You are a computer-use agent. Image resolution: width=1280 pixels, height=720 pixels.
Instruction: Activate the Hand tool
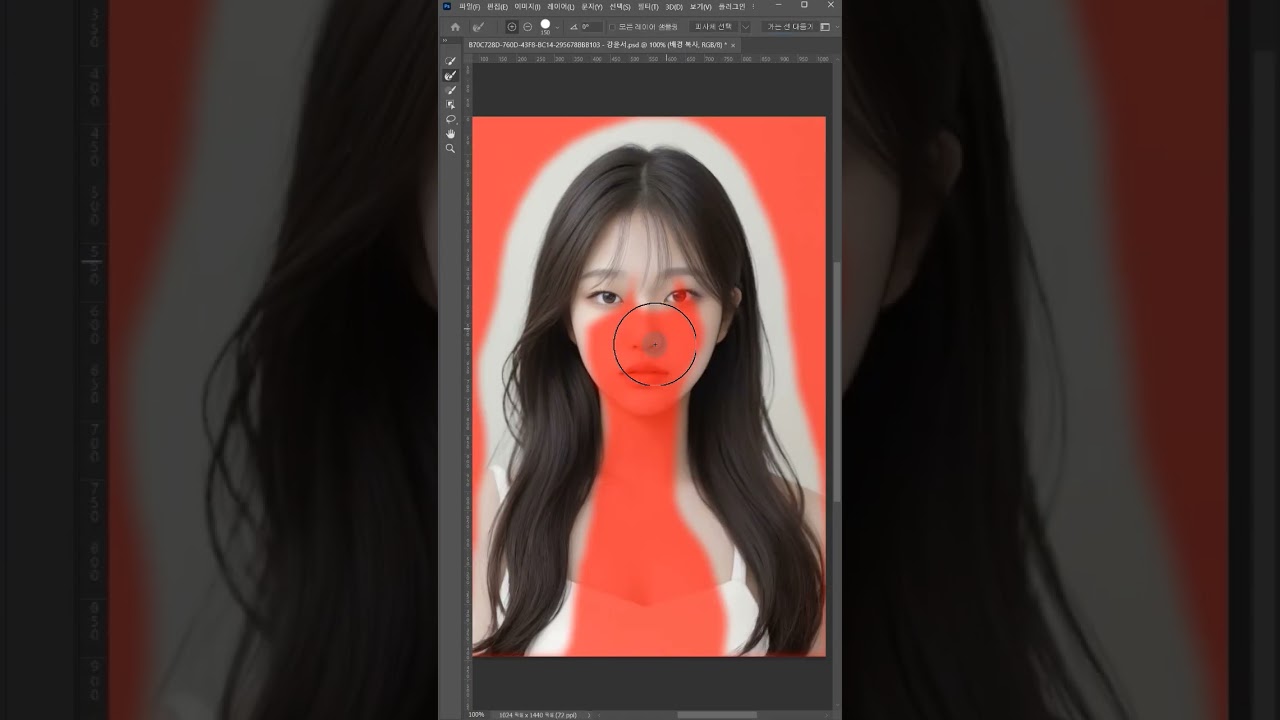[450, 133]
